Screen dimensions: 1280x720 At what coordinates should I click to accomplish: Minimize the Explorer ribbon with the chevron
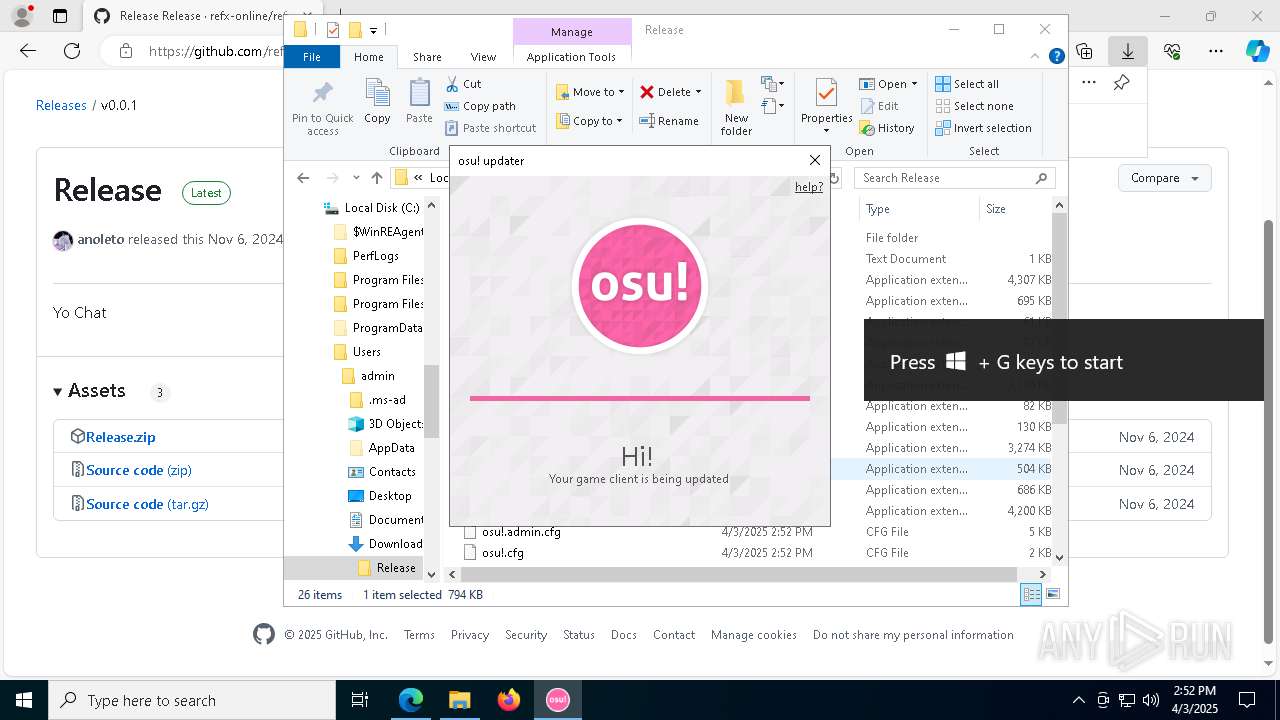coord(1037,57)
